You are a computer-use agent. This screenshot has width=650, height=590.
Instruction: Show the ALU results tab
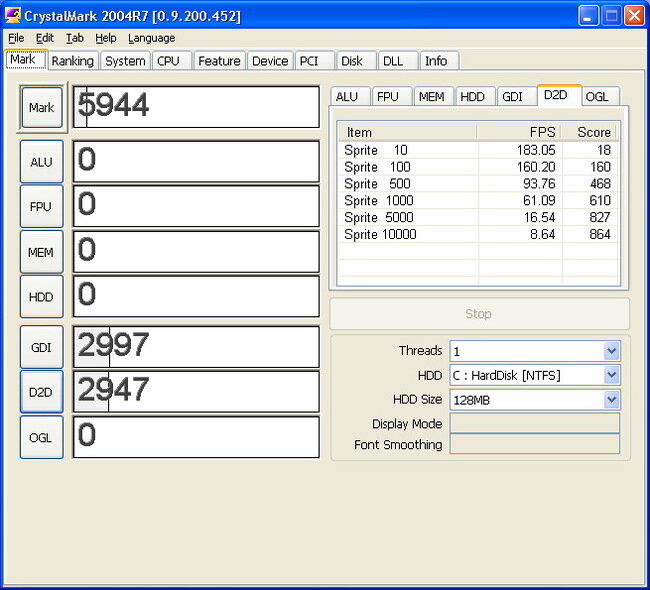tap(350, 96)
